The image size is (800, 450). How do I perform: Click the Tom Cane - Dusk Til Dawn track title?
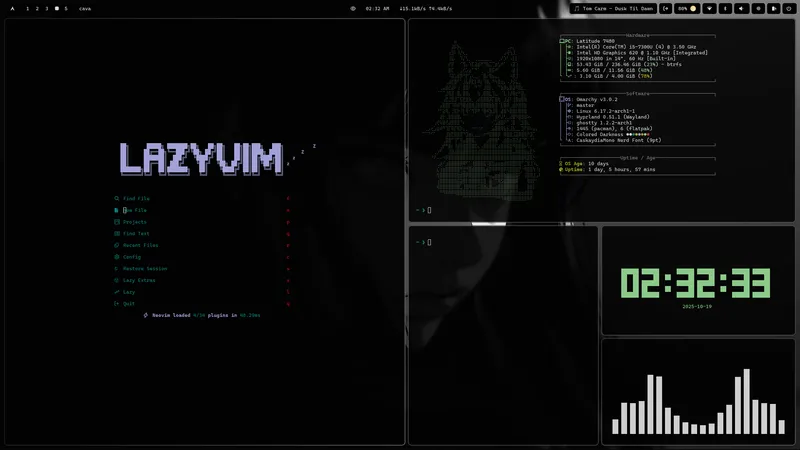[x=618, y=9]
